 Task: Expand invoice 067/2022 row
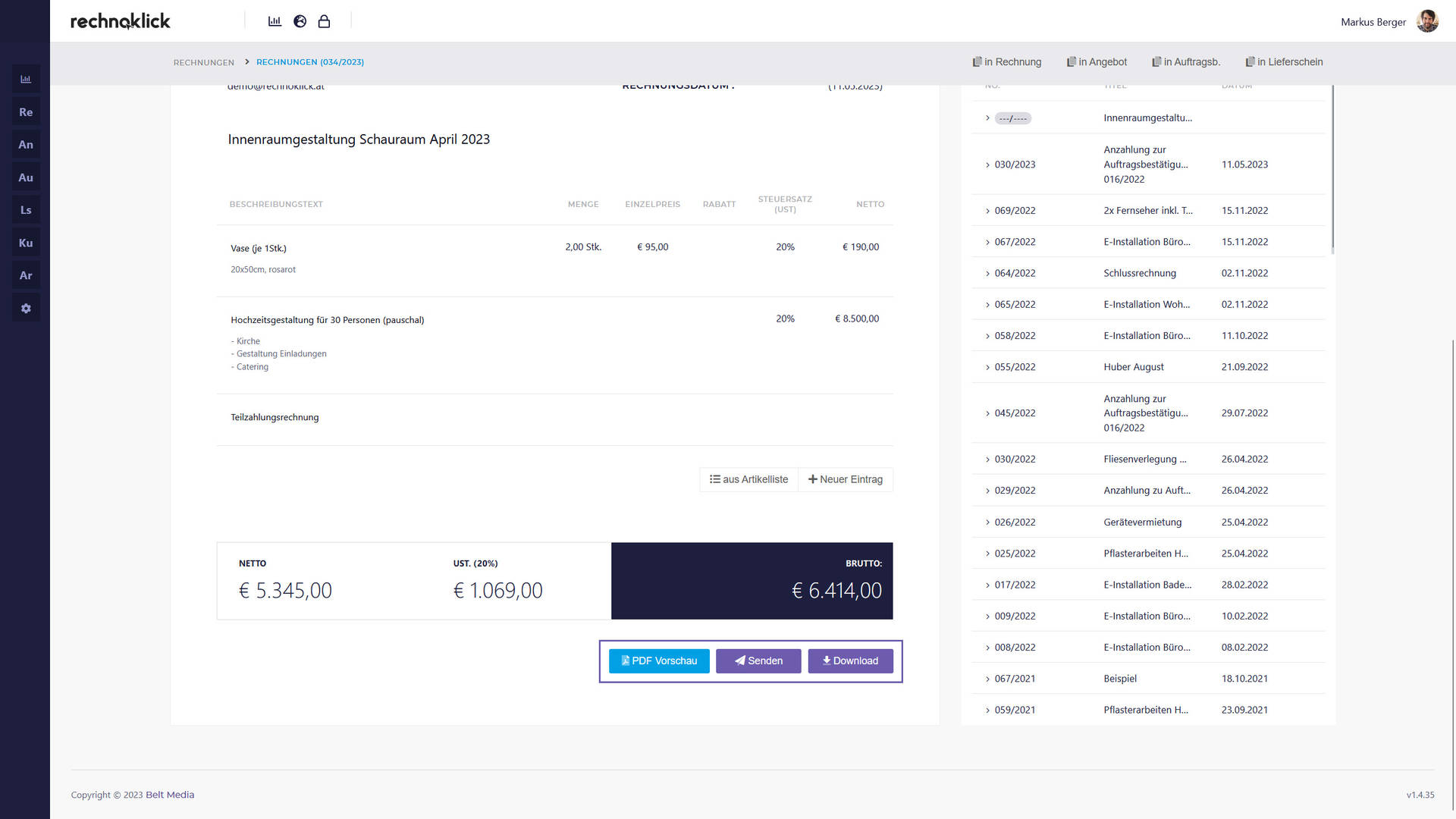[x=987, y=242]
